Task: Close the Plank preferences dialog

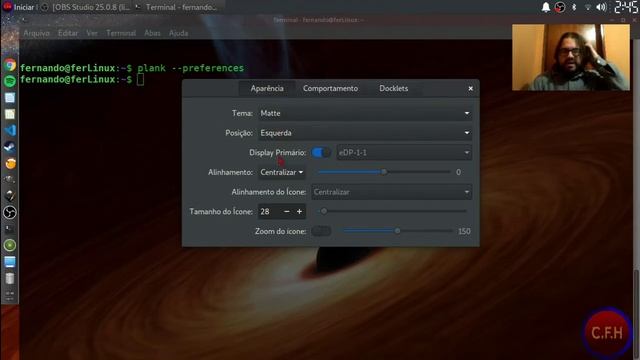Action: pos(470,89)
